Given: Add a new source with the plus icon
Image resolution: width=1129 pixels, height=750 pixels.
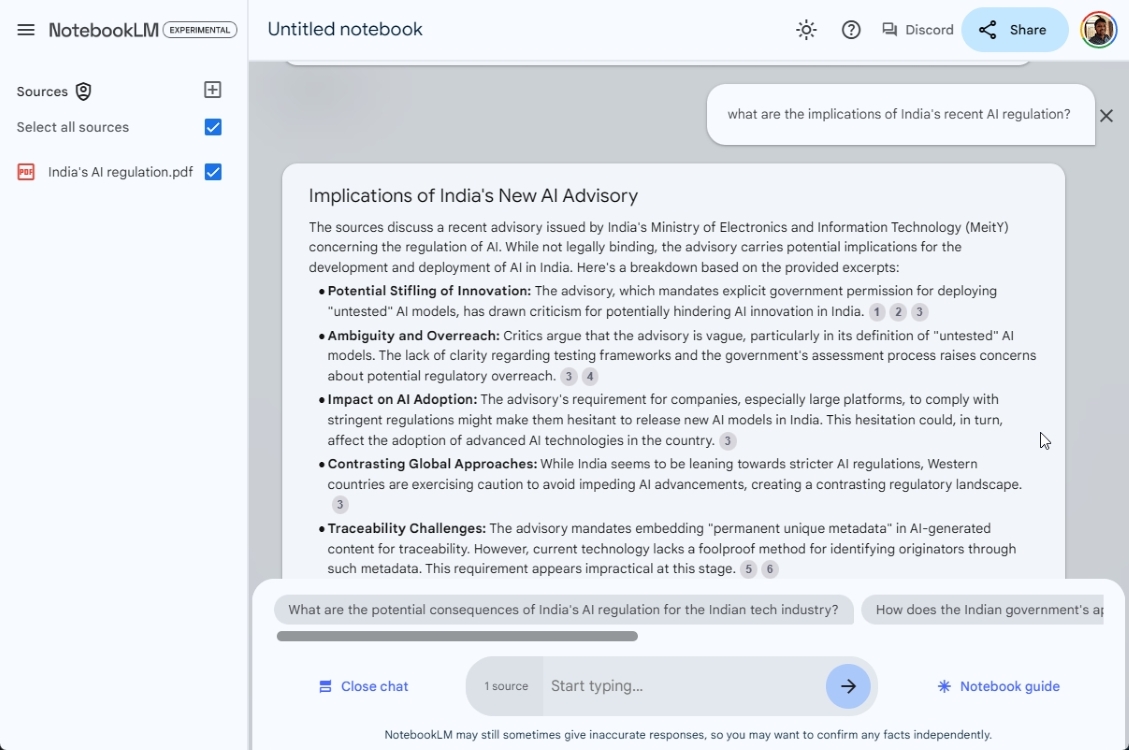Looking at the screenshot, I should pyautogui.click(x=212, y=89).
